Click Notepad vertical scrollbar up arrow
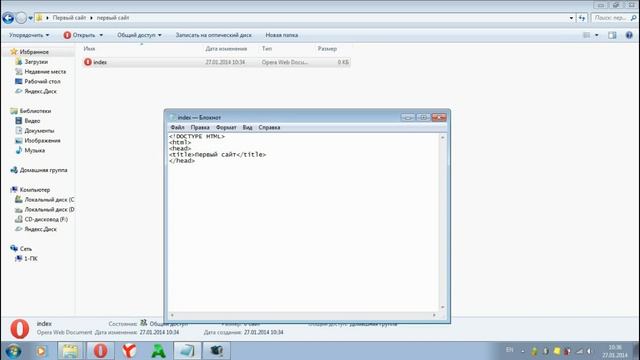The height and width of the screenshot is (360, 640). (442, 138)
